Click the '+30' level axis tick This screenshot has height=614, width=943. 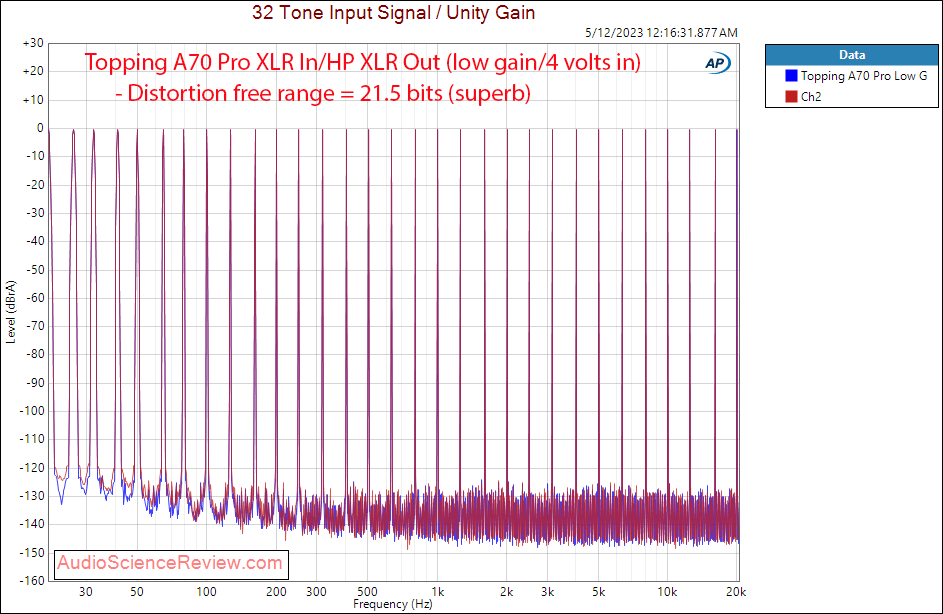[33, 43]
